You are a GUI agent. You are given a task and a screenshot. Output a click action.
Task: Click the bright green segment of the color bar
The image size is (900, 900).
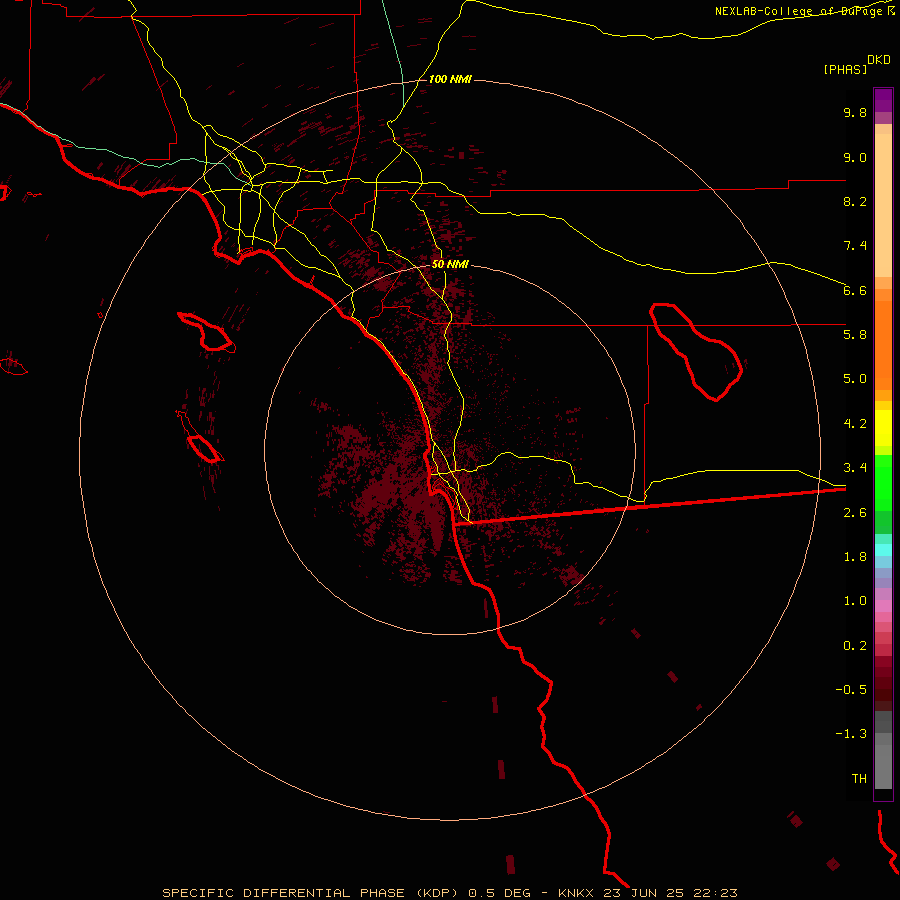coord(883,483)
